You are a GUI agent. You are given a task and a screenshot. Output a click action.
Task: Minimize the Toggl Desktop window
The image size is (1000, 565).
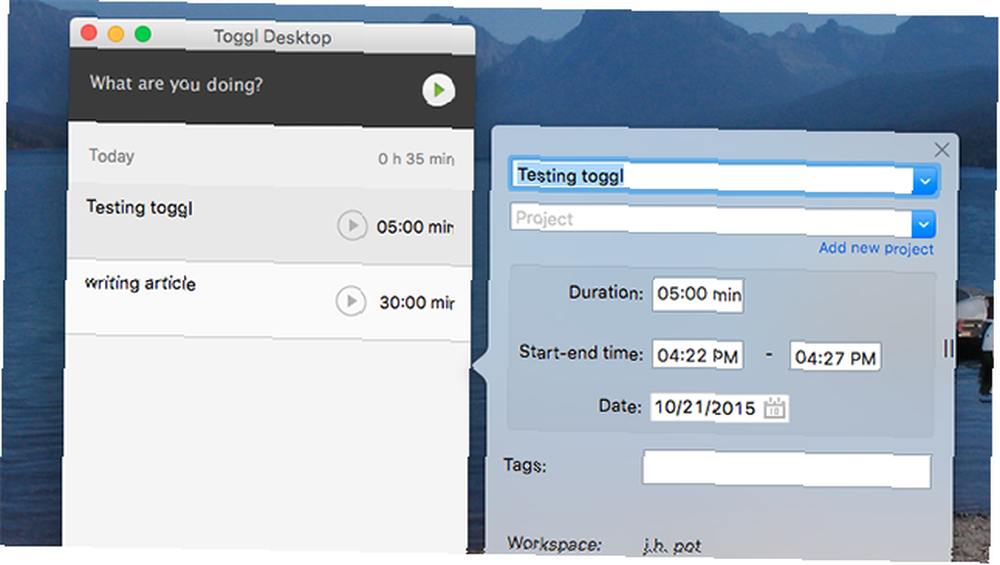click(115, 33)
